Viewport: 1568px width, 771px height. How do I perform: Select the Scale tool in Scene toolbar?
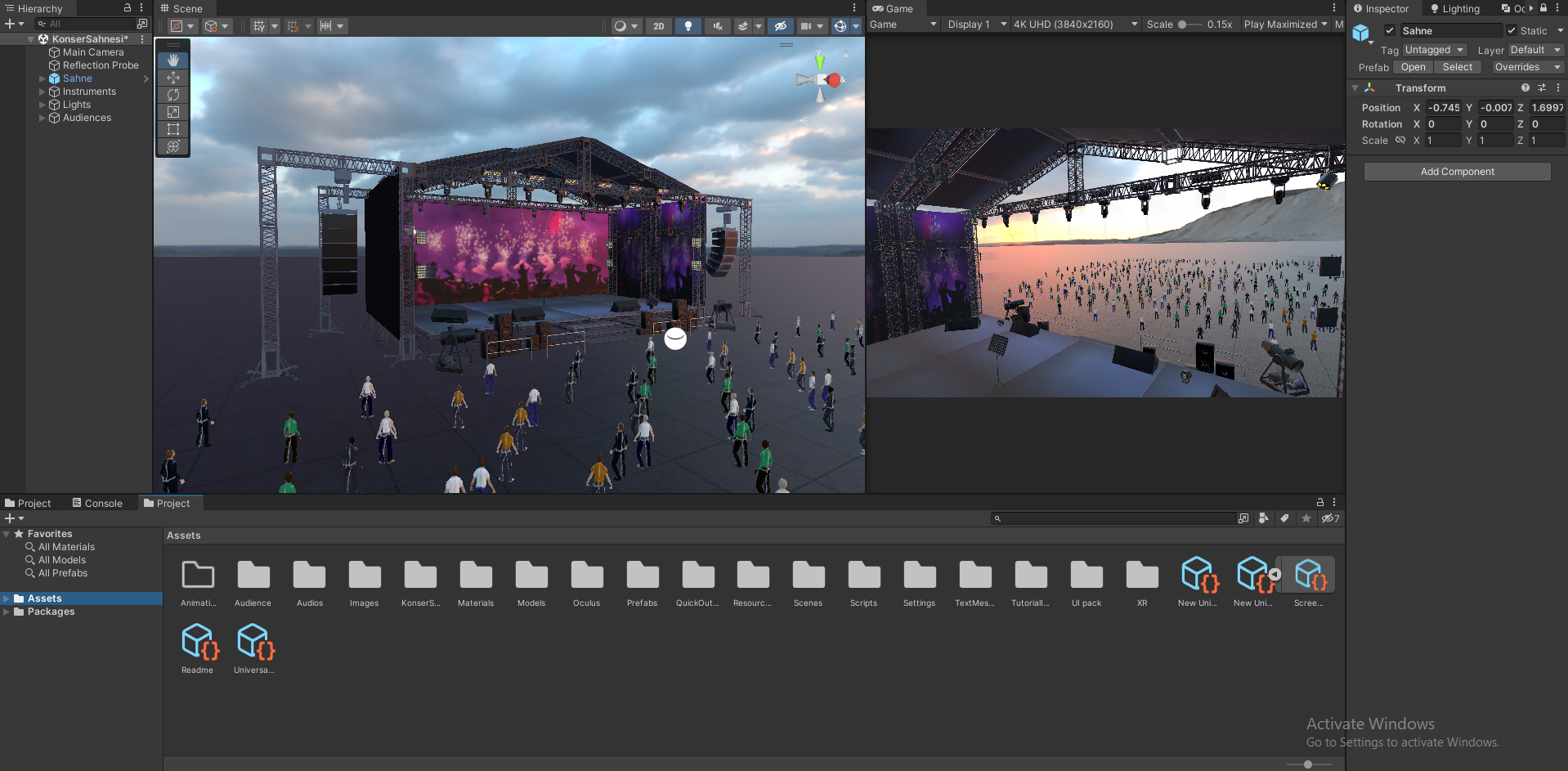[173, 112]
